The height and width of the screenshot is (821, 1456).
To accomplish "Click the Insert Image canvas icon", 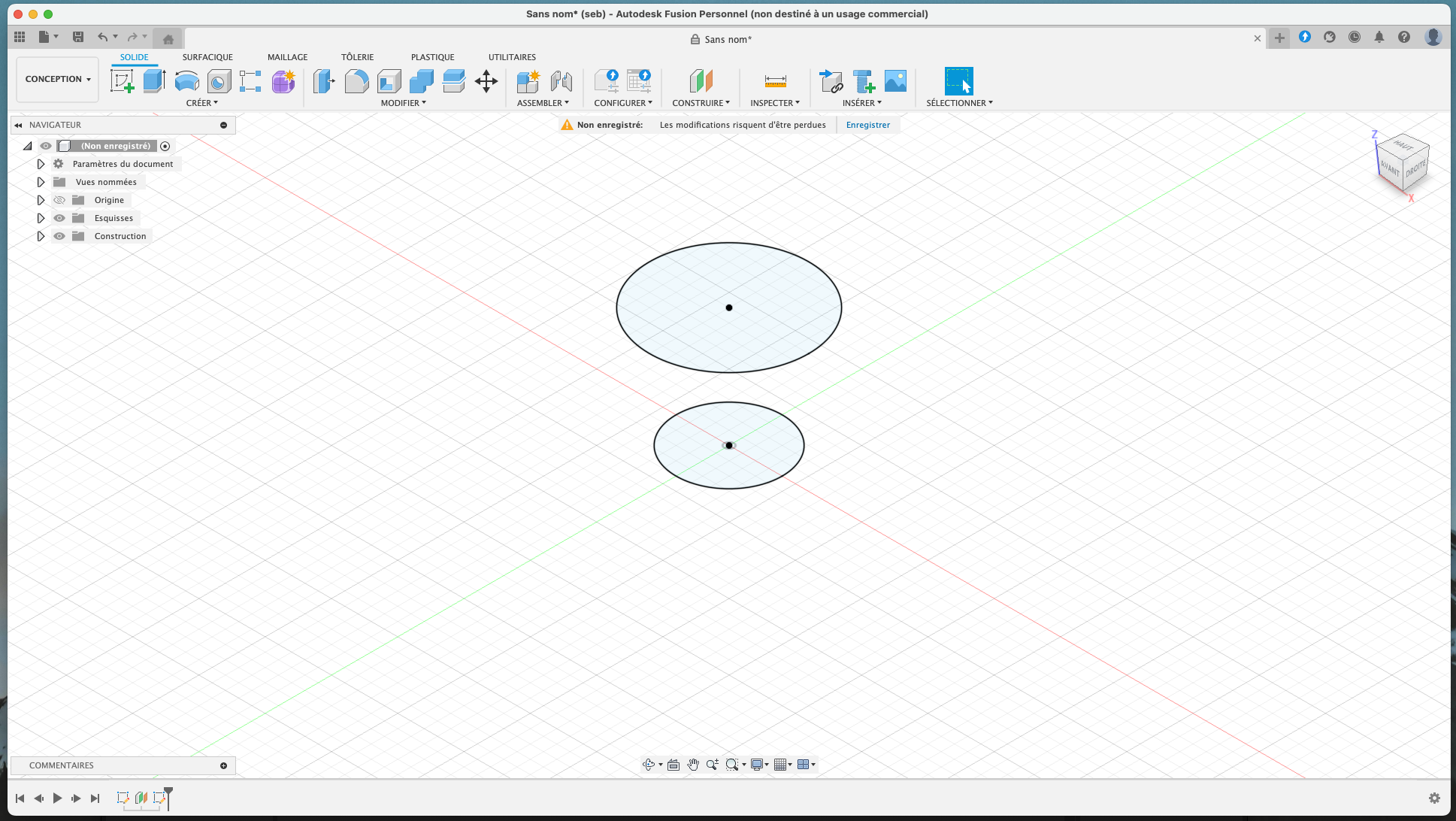I will (x=895, y=81).
